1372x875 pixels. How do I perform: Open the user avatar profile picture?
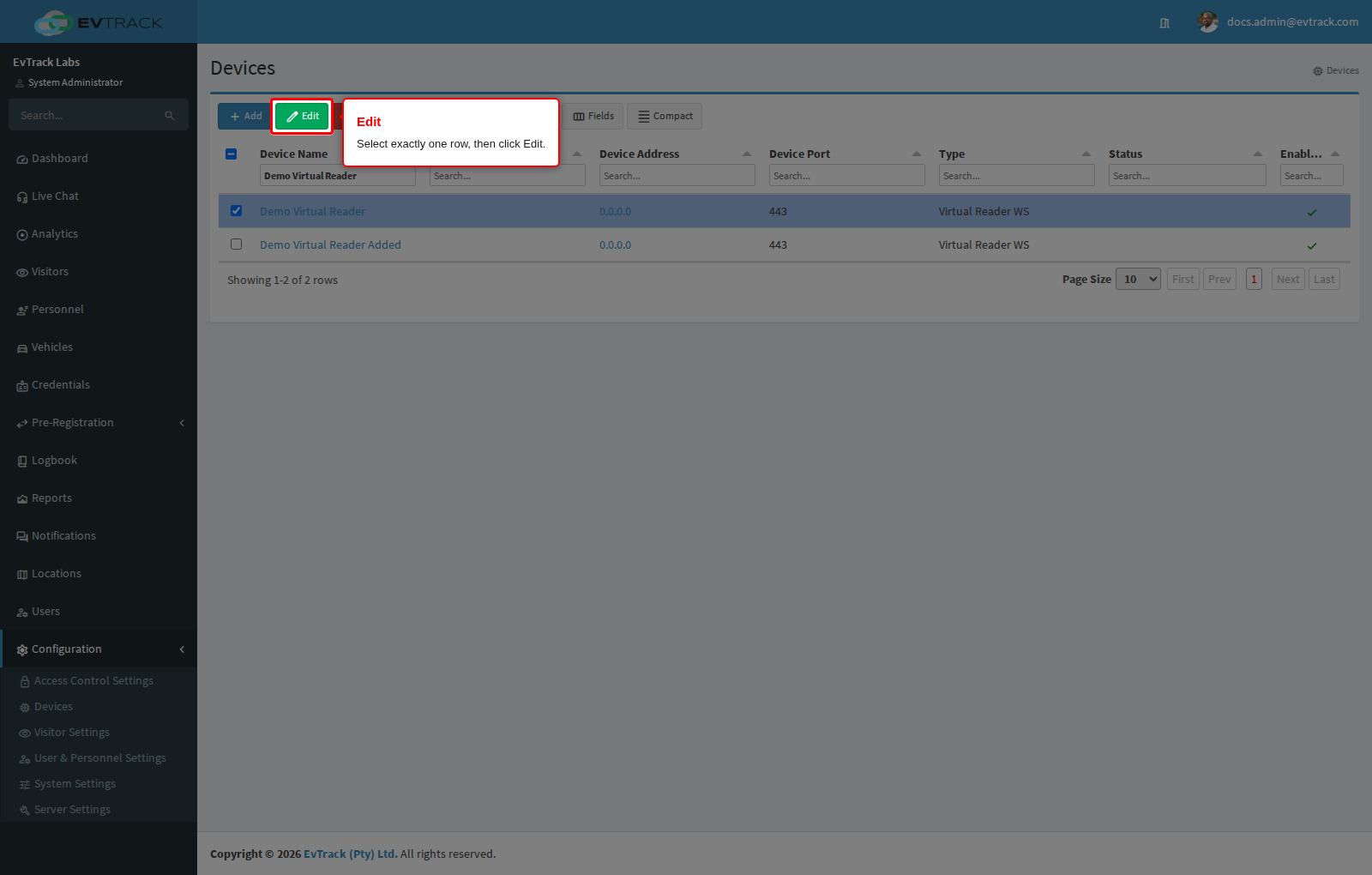click(x=1208, y=22)
